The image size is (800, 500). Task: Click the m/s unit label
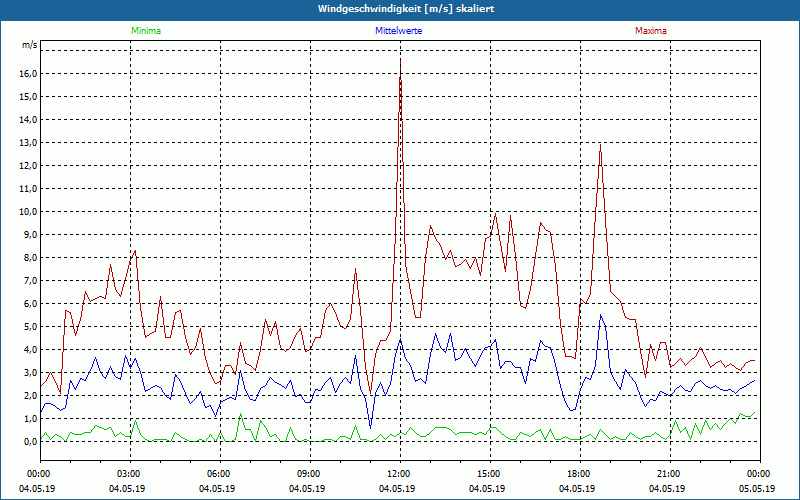coord(29,45)
